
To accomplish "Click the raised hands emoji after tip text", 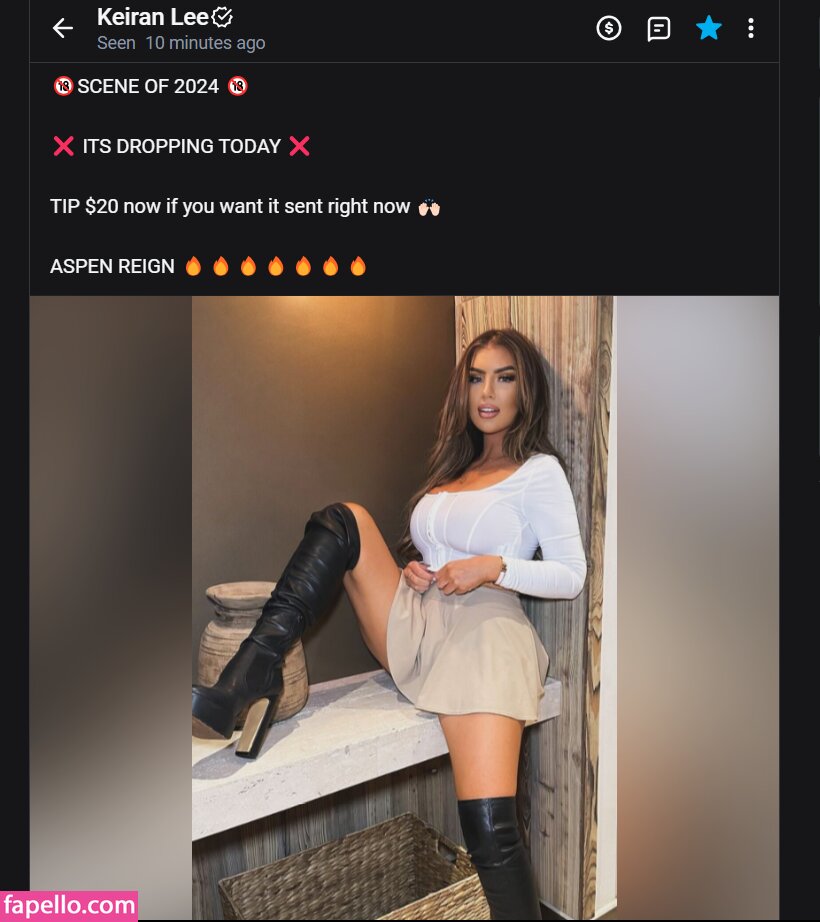I will point(429,207).
